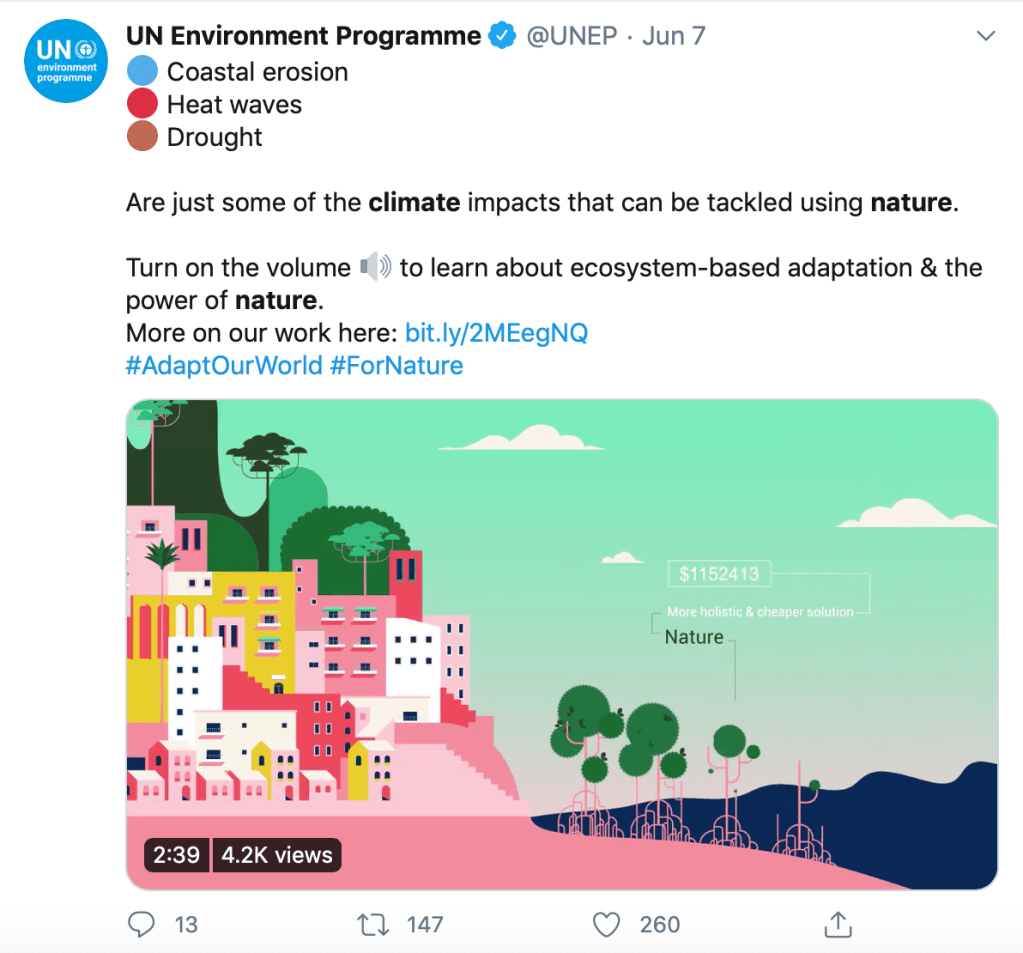Open the bit.ly/2MEegNQ link

tap(496, 333)
